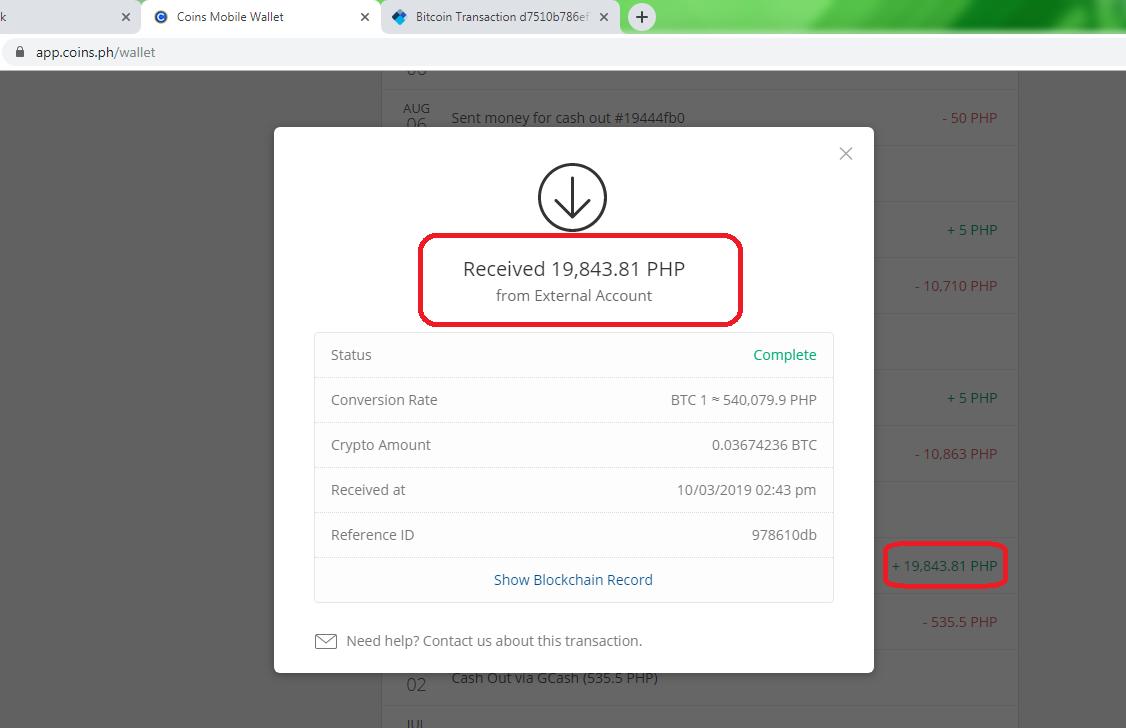Screen dimensions: 1126x728
Task: Close the Coins Mobile Wallet tab
Action: (x=365, y=17)
